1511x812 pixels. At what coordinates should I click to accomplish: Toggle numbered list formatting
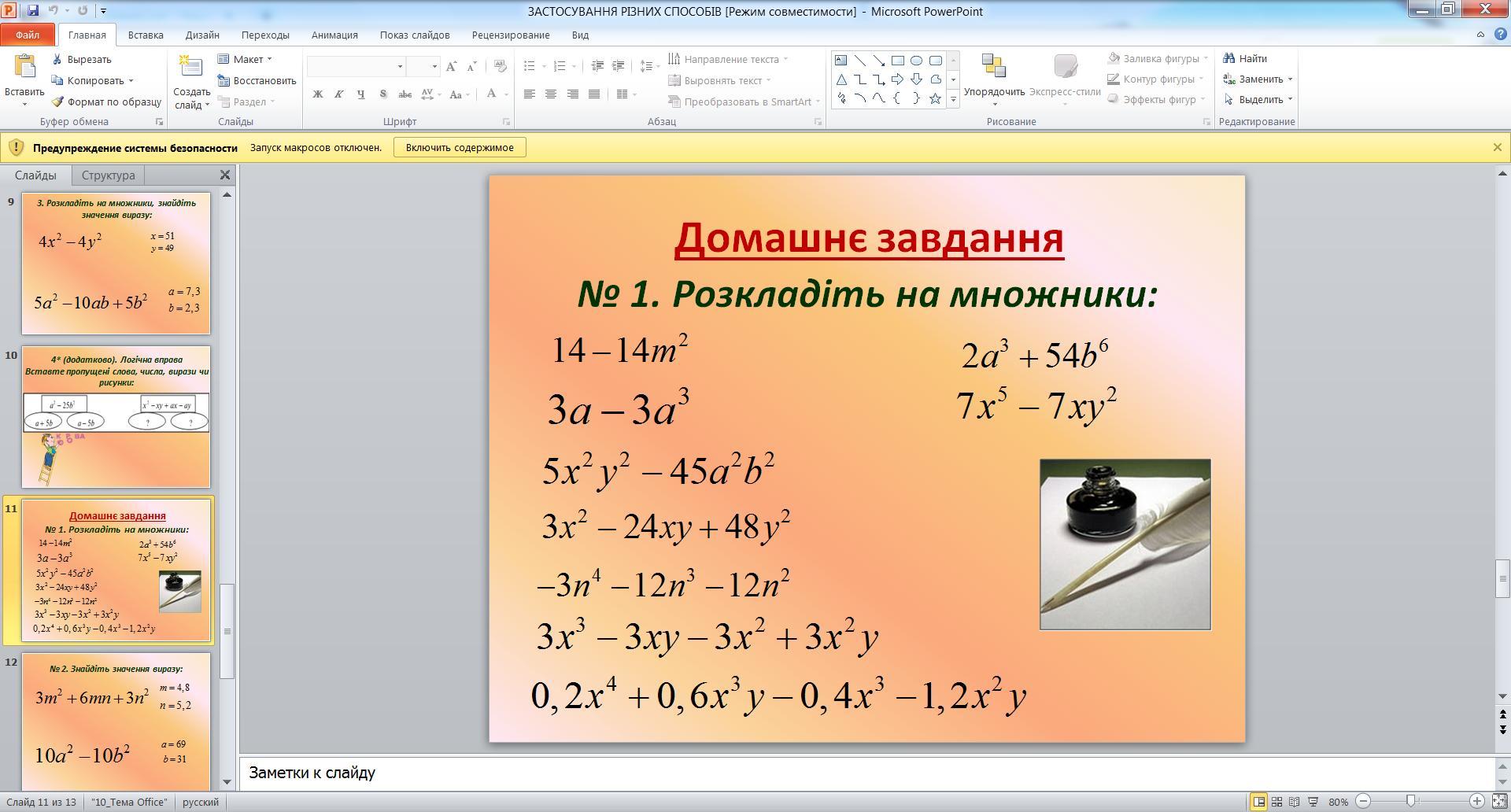[560, 67]
